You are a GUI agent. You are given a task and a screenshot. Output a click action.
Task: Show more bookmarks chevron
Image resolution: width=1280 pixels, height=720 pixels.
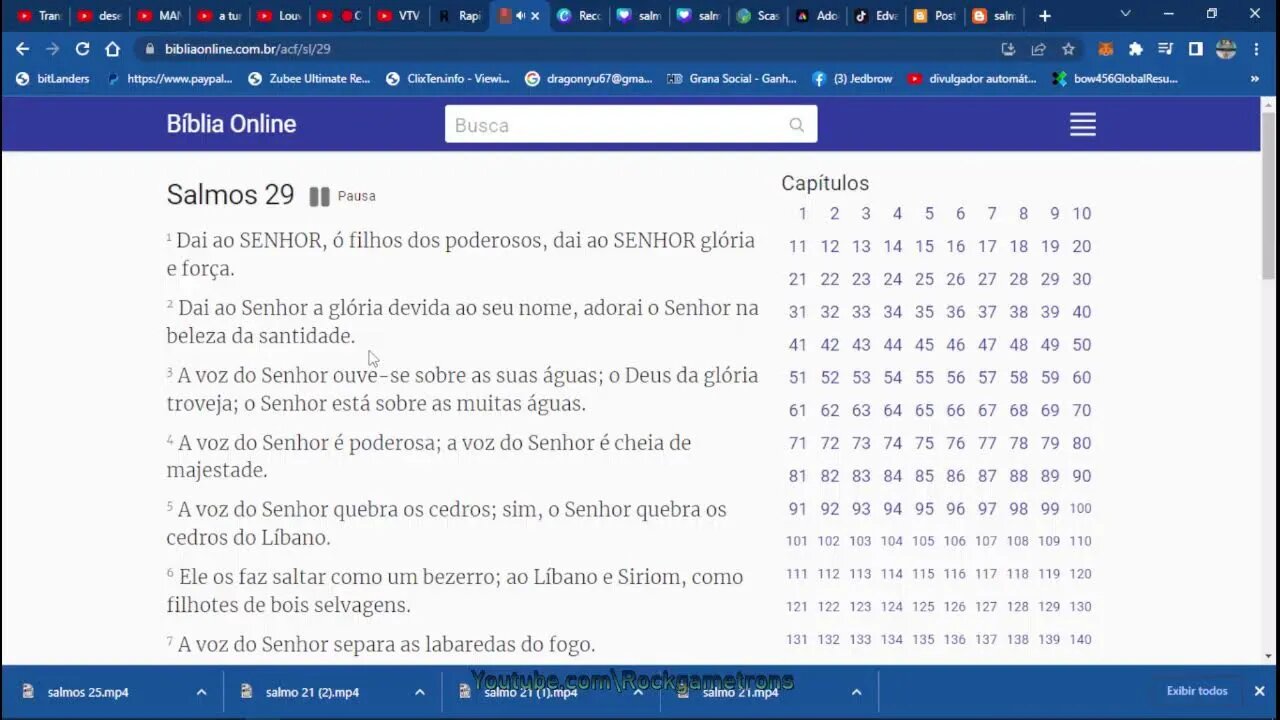1255,78
